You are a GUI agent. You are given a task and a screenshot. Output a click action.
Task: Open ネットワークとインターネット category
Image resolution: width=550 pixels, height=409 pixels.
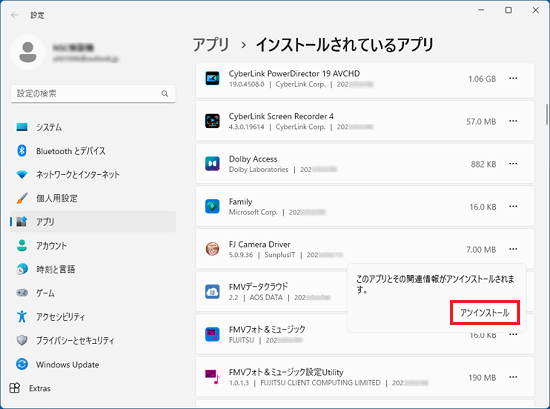tap(93, 174)
